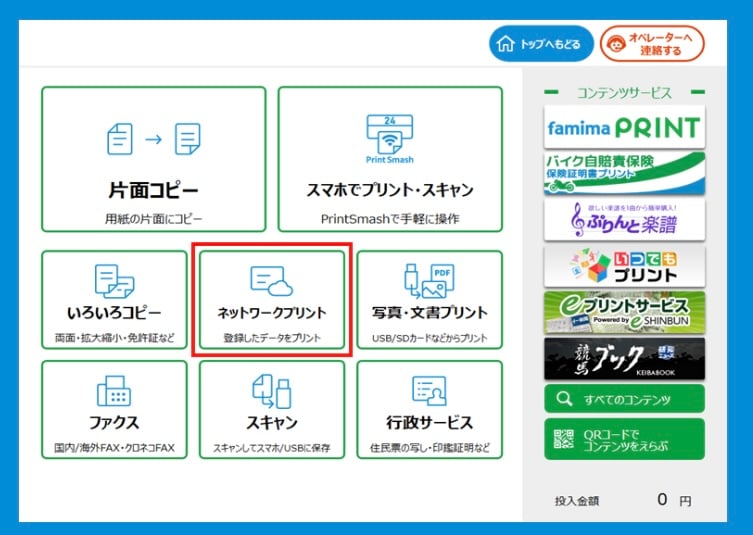The image size is (753, 535).
Task: Open いつでもプリント banner
Action: 624,266
